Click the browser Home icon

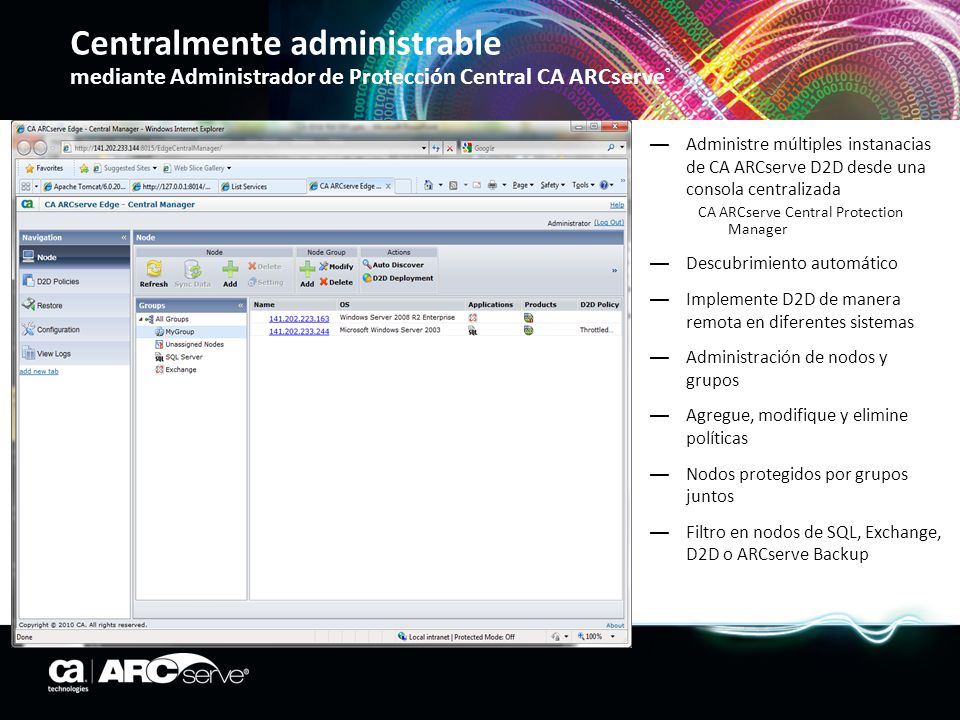point(429,185)
